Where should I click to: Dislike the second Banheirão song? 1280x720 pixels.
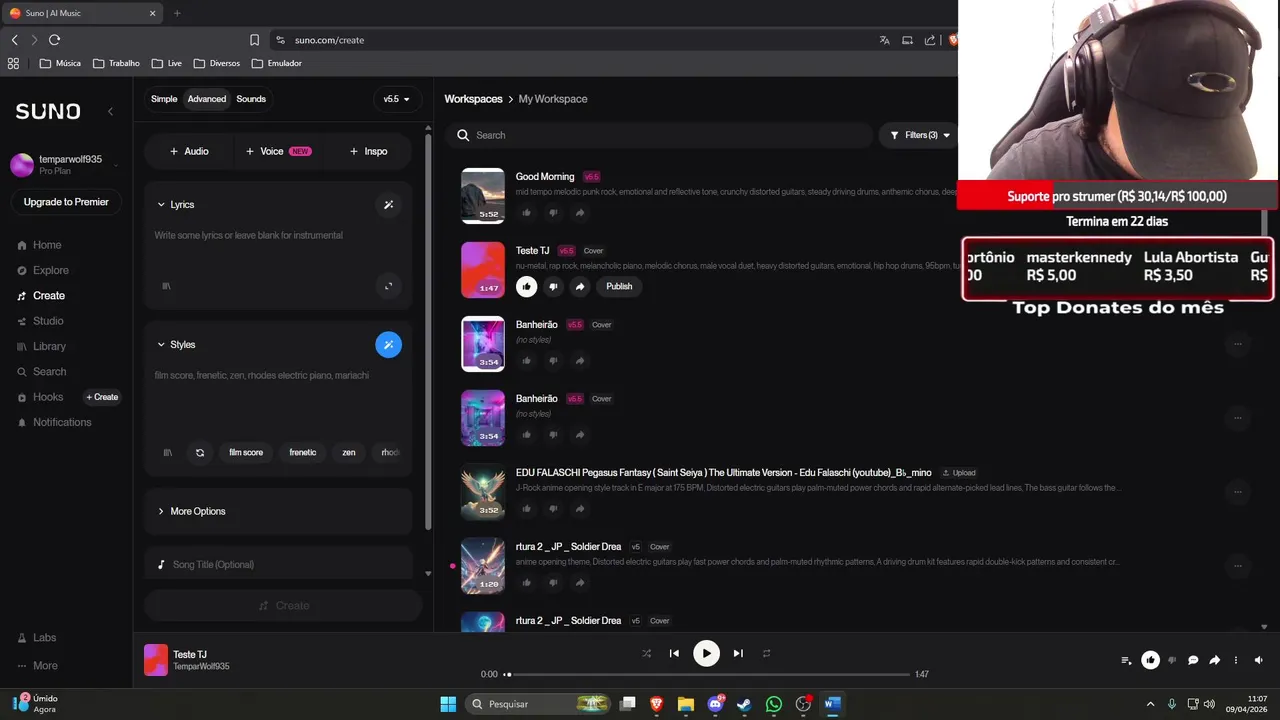click(x=553, y=434)
